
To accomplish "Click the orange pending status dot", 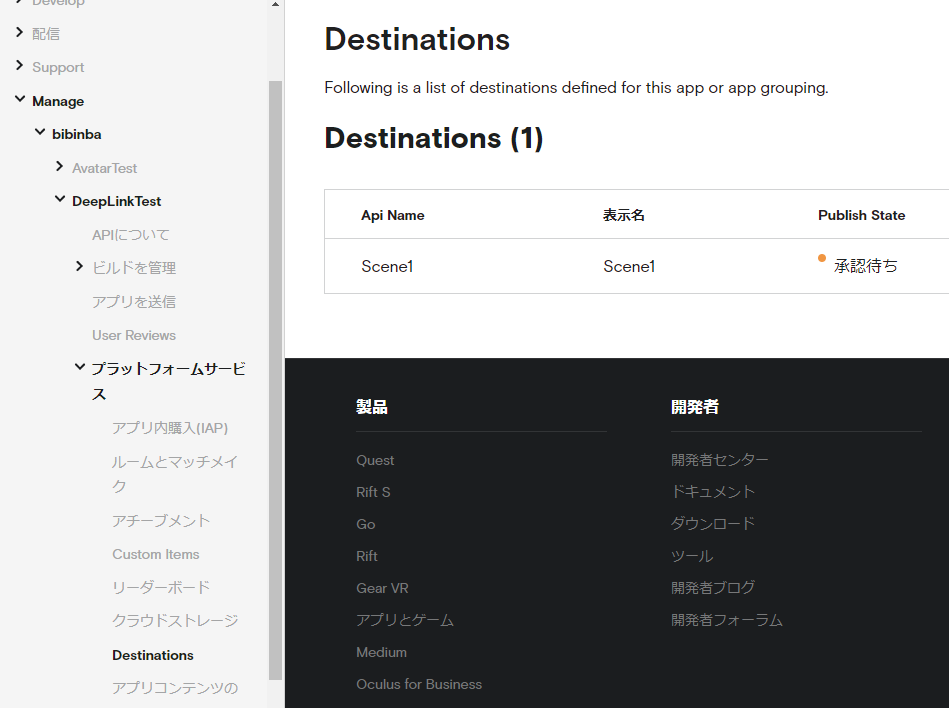I will point(822,258).
